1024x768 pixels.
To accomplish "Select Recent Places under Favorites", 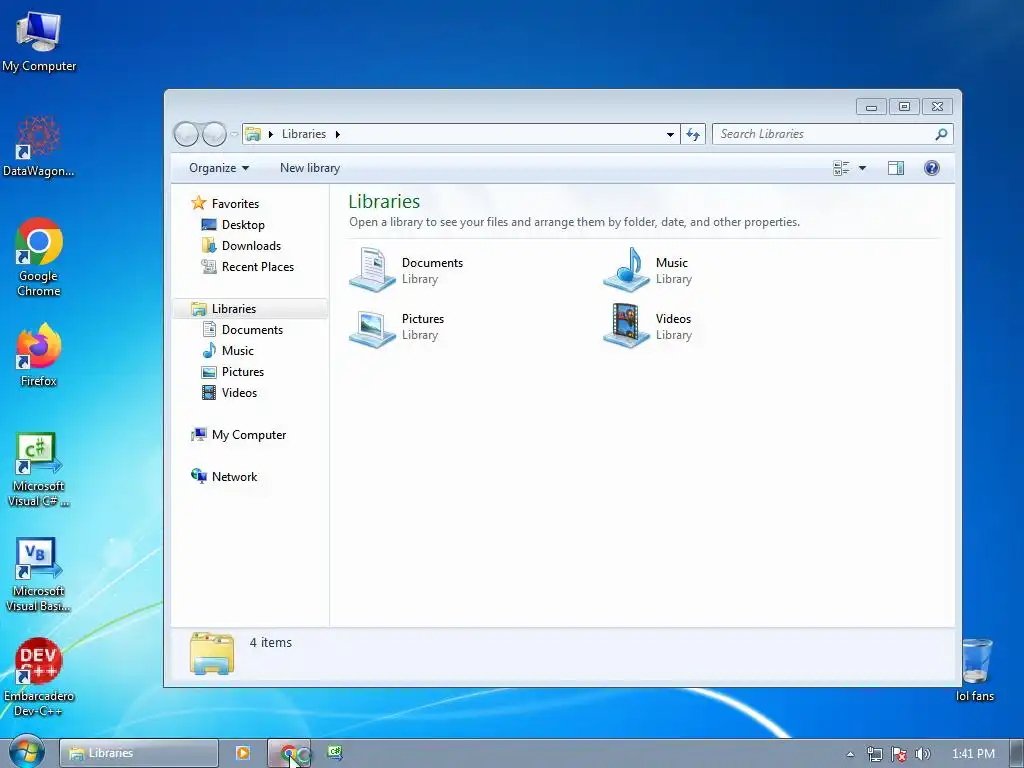I will tap(248, 266).
